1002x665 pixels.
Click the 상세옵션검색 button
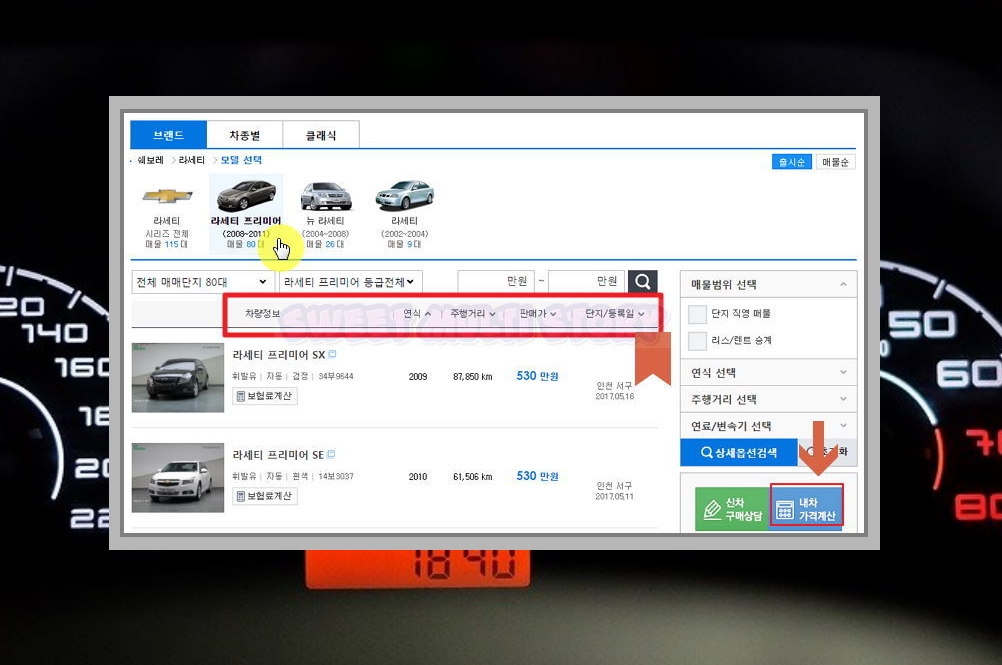point(739,452)
